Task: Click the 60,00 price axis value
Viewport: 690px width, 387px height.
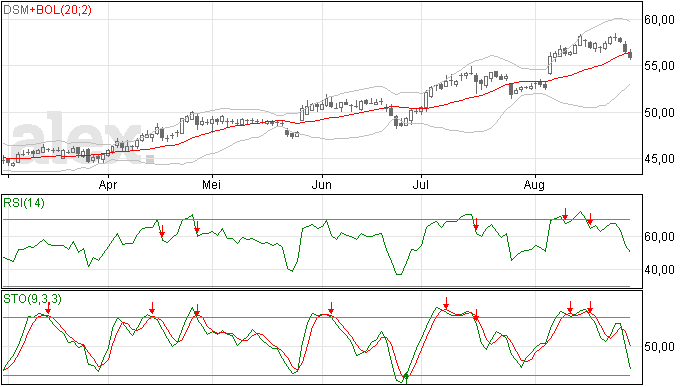Action: click(x=659, y=20)
